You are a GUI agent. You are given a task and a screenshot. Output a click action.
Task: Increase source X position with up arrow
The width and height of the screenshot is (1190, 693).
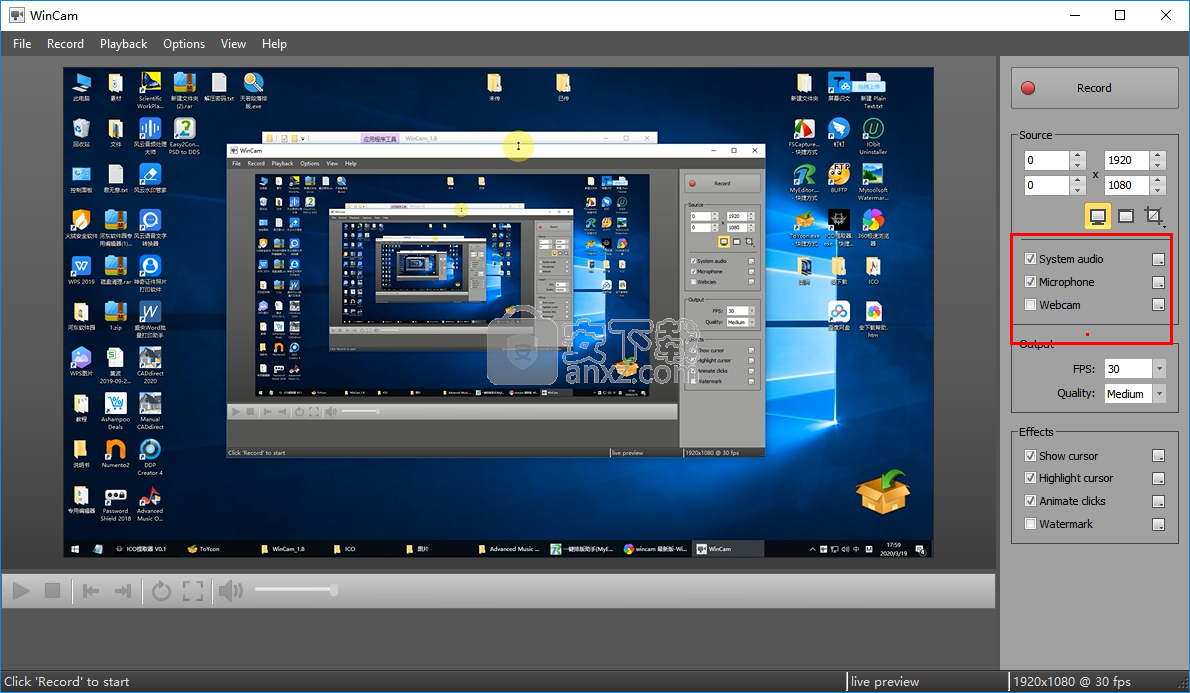pos(1078,156)
